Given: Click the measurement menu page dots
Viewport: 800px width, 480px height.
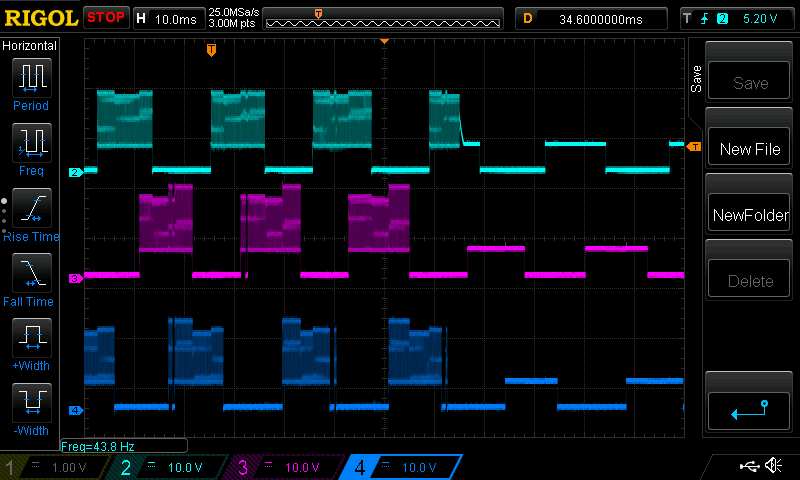Looking at the screenshot, I should coord(4,216).
